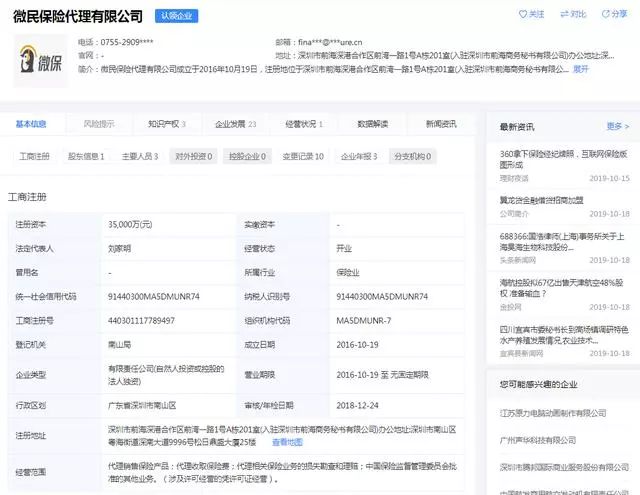Screen dimensions: 640x495
Task: Select the 分支机构 0 sub-tab
Action: pyautogui.click(x=413, y=156)
